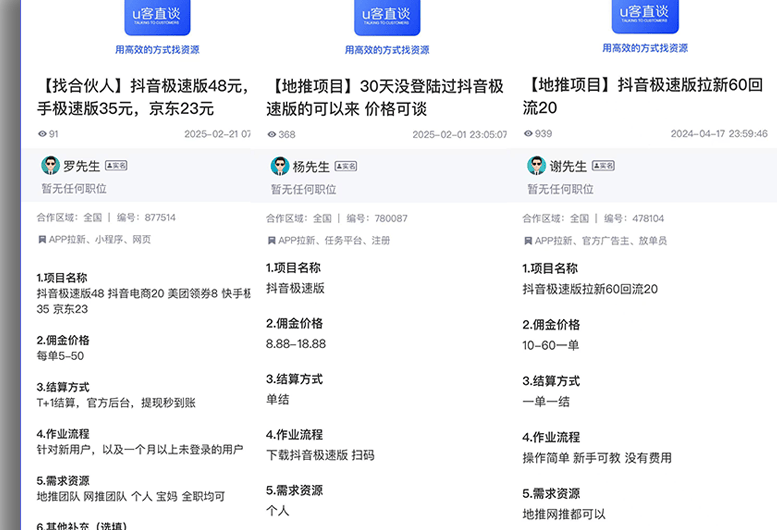Click the 实名 badge next to 谢先生
This screenshot has height=530, width=777.
(602, 166)
